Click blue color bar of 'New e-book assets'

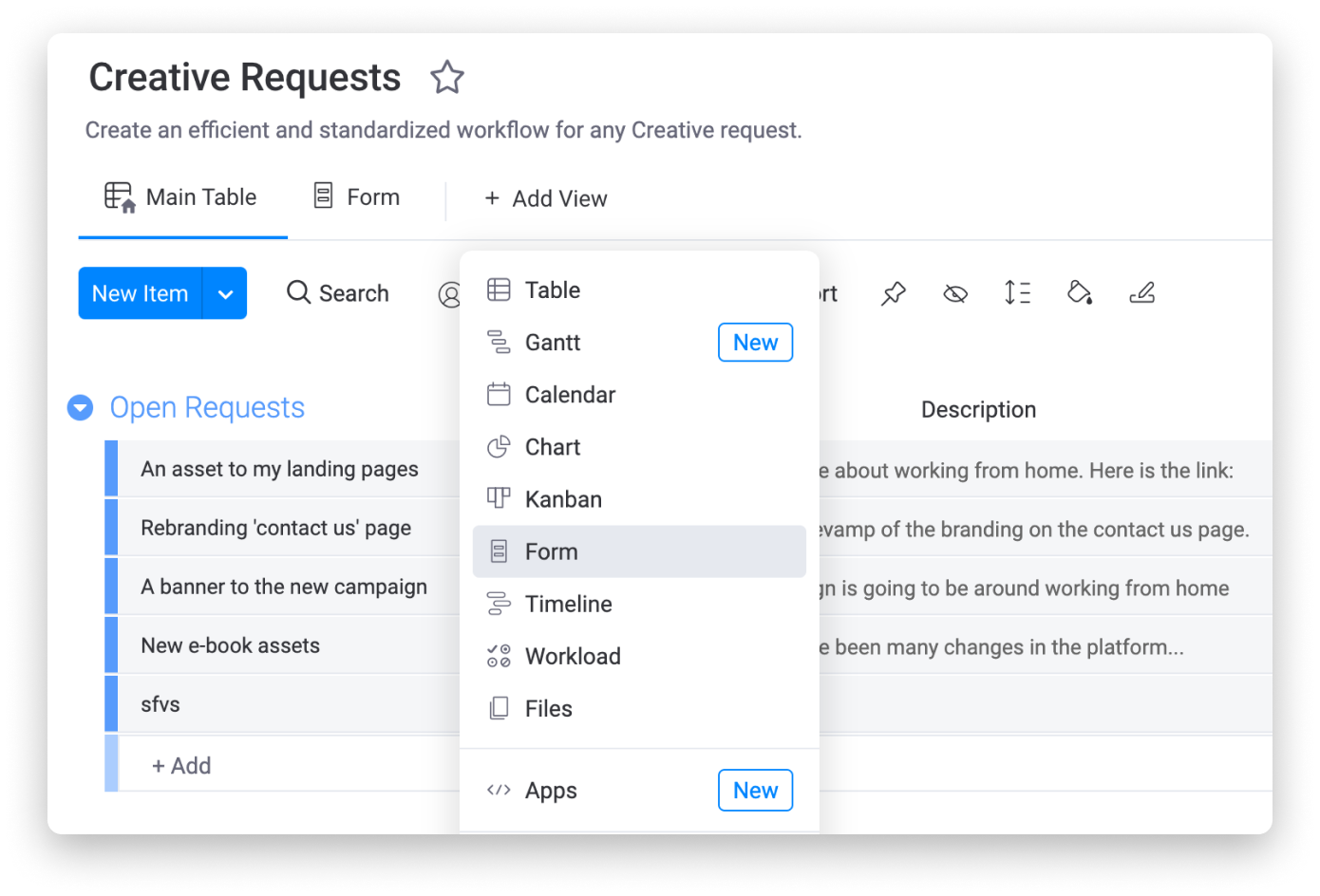[x=111, y=645]
